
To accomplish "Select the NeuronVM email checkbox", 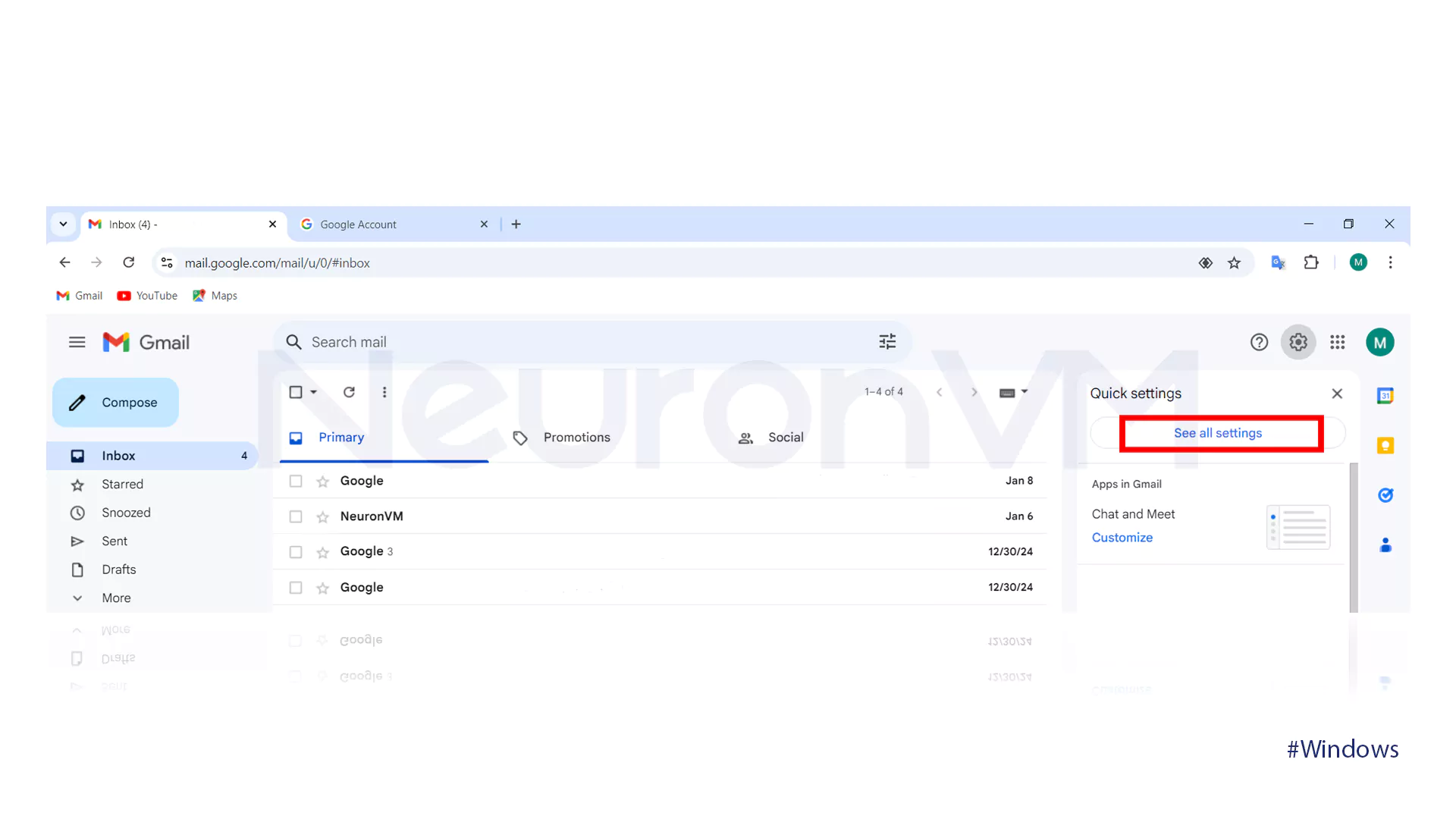I will pyautogui.click(x=296, y=517).
